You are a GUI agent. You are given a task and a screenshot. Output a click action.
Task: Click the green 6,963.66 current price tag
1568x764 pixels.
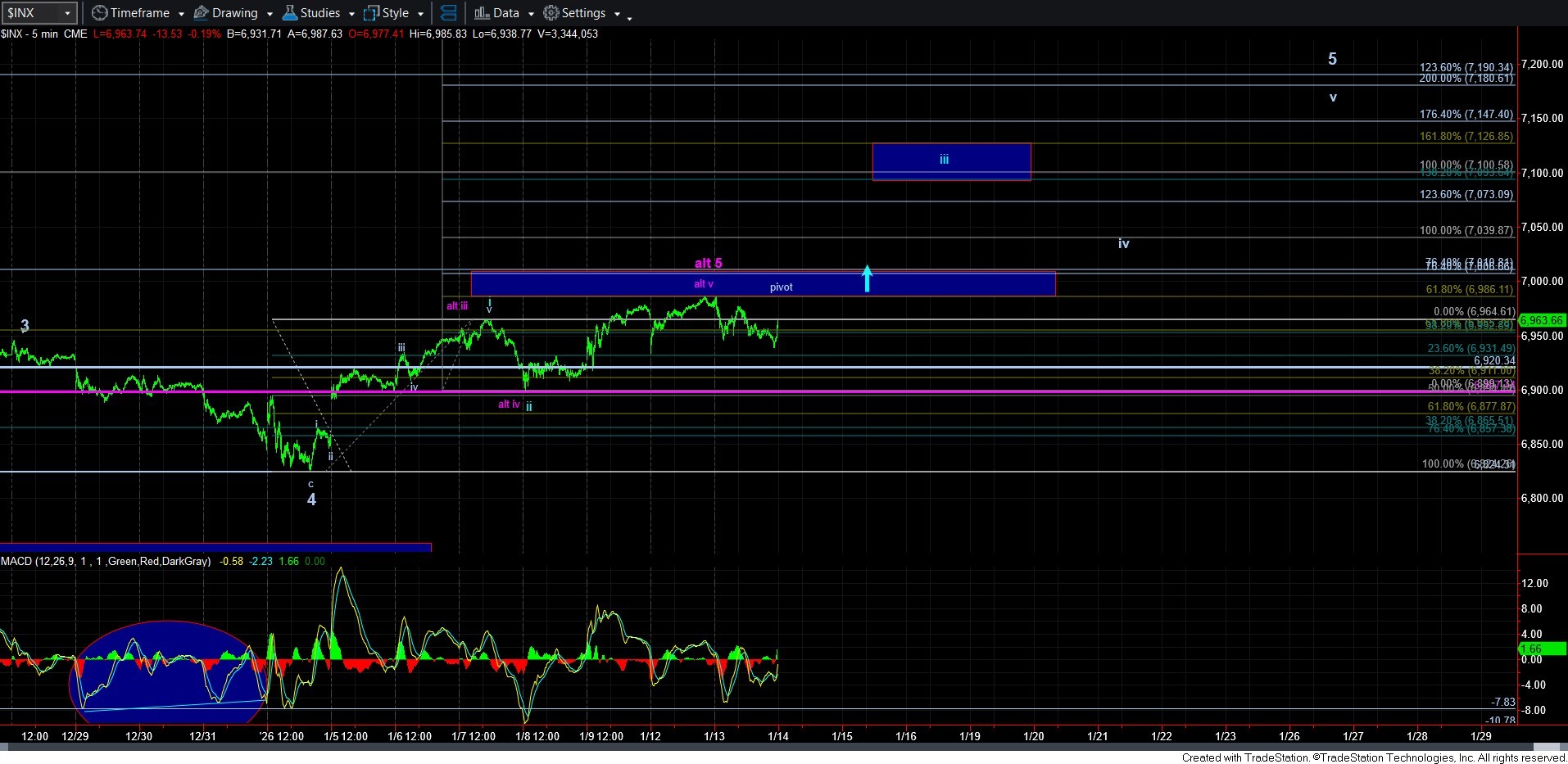(1541, 320)
